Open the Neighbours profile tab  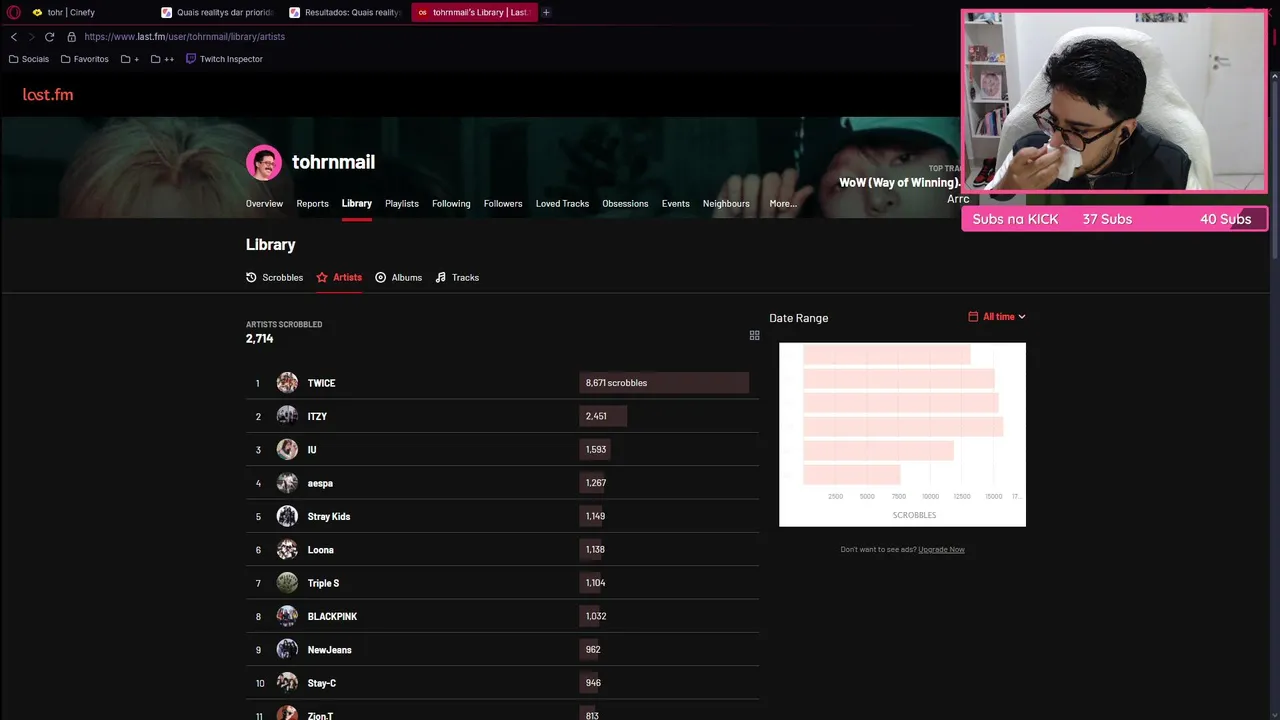point(726,204)
